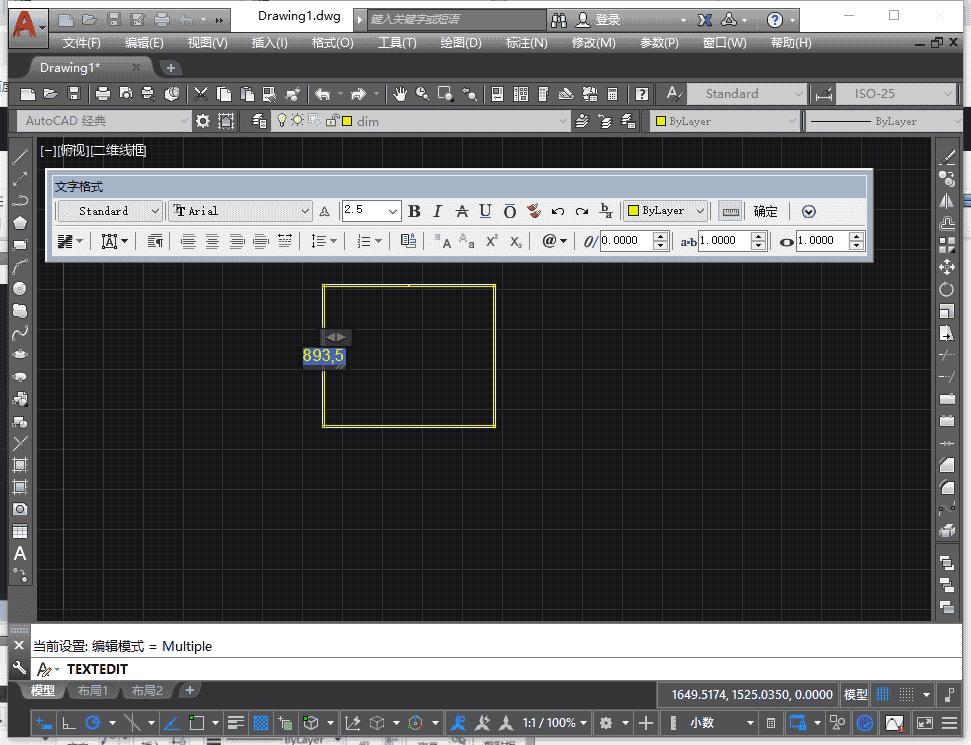Click the Plot print icon
Screen dimensions: 971x745
102,94
